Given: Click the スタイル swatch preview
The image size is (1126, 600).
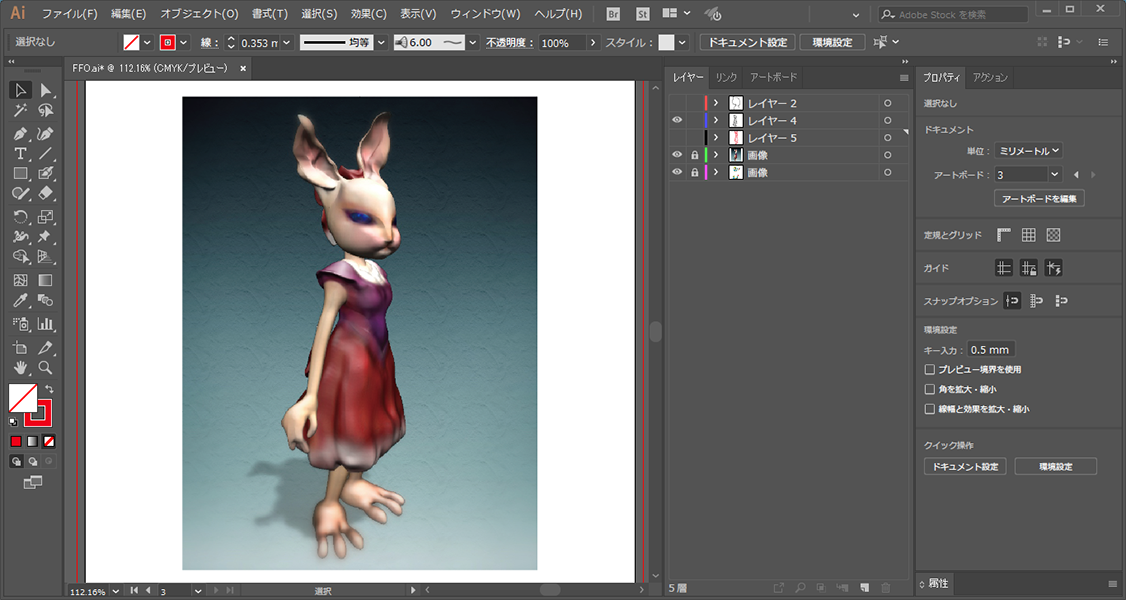Looking at the screenshot, I should coord(666,42).
